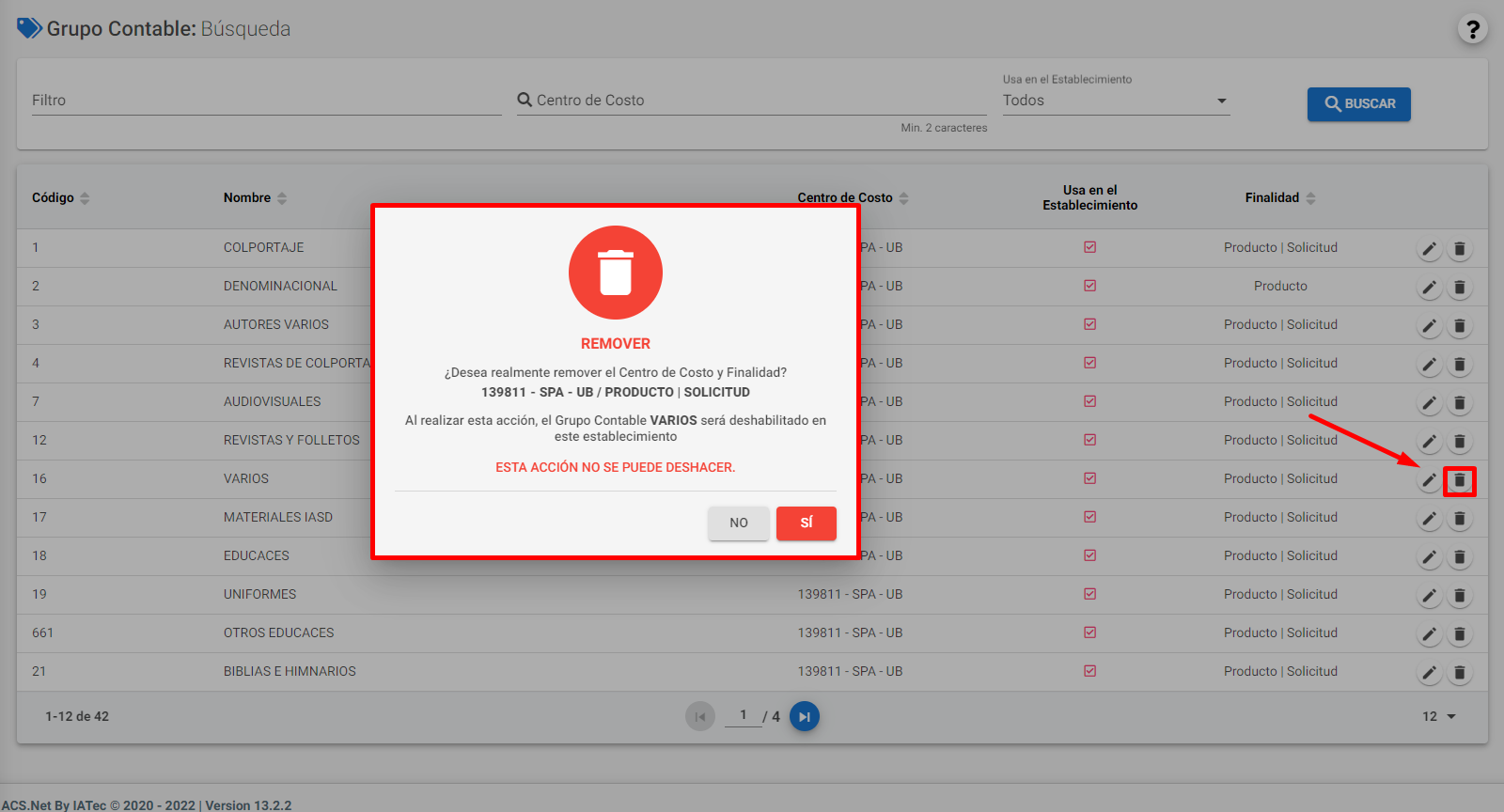Screen dimensions: 1504x812
Task: Delete the REVISTAS Y FOLLETOS row
Action: pyautogui.click(x=1460, y=442)
